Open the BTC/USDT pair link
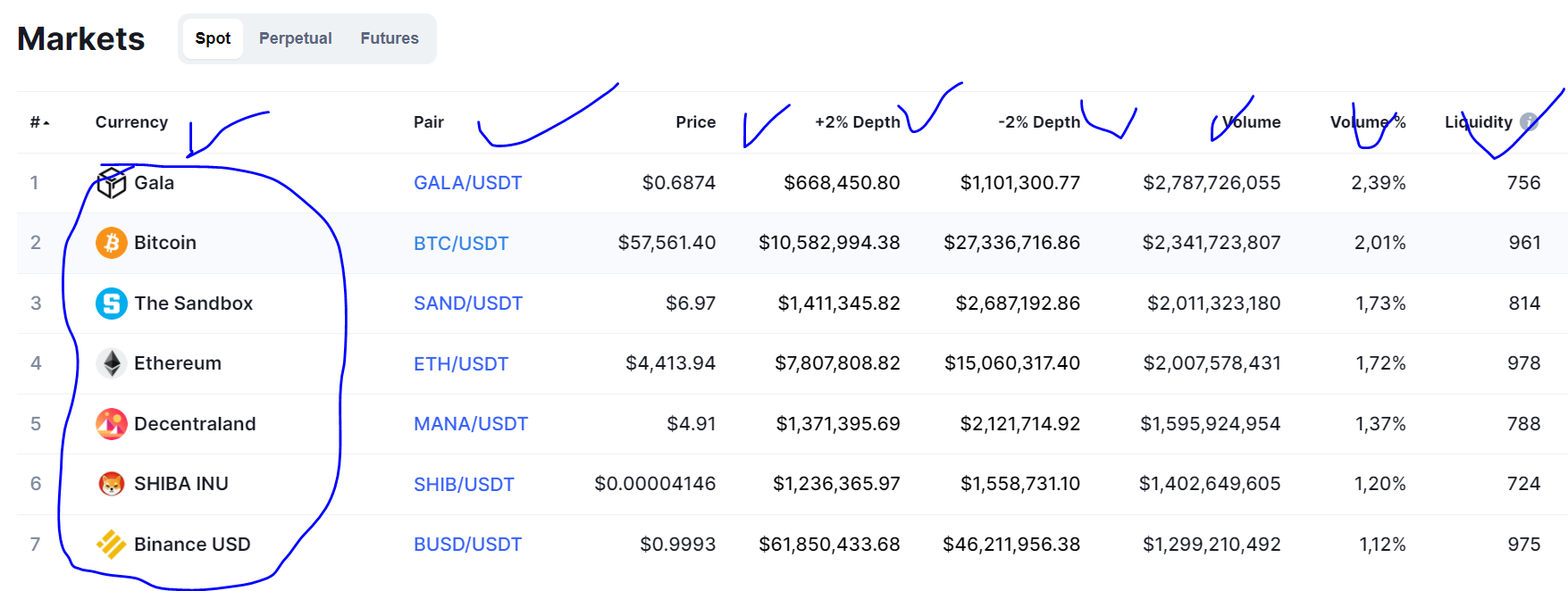 461,244
